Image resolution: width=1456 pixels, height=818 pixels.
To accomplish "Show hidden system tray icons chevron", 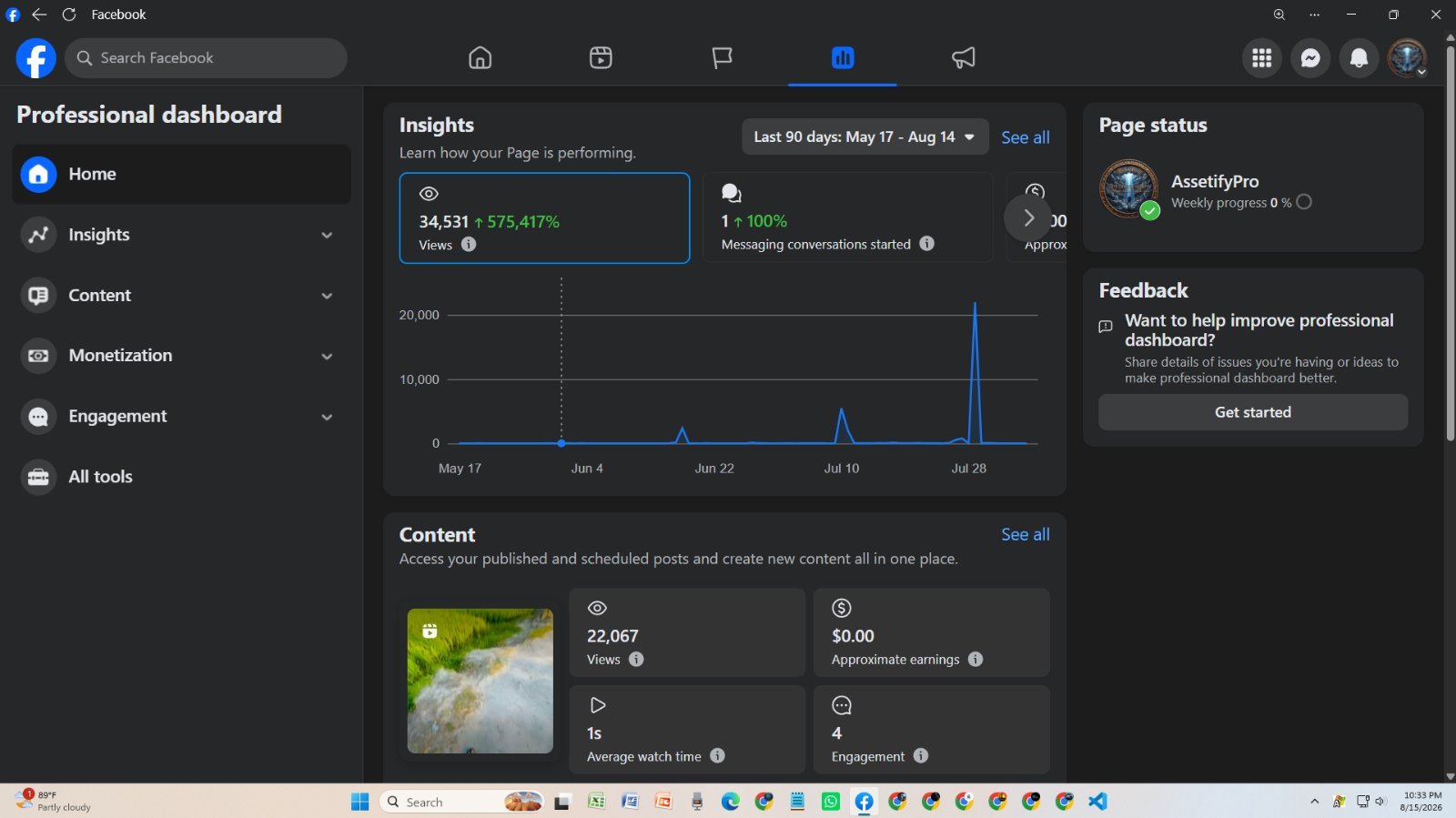I will point(1314,802).
